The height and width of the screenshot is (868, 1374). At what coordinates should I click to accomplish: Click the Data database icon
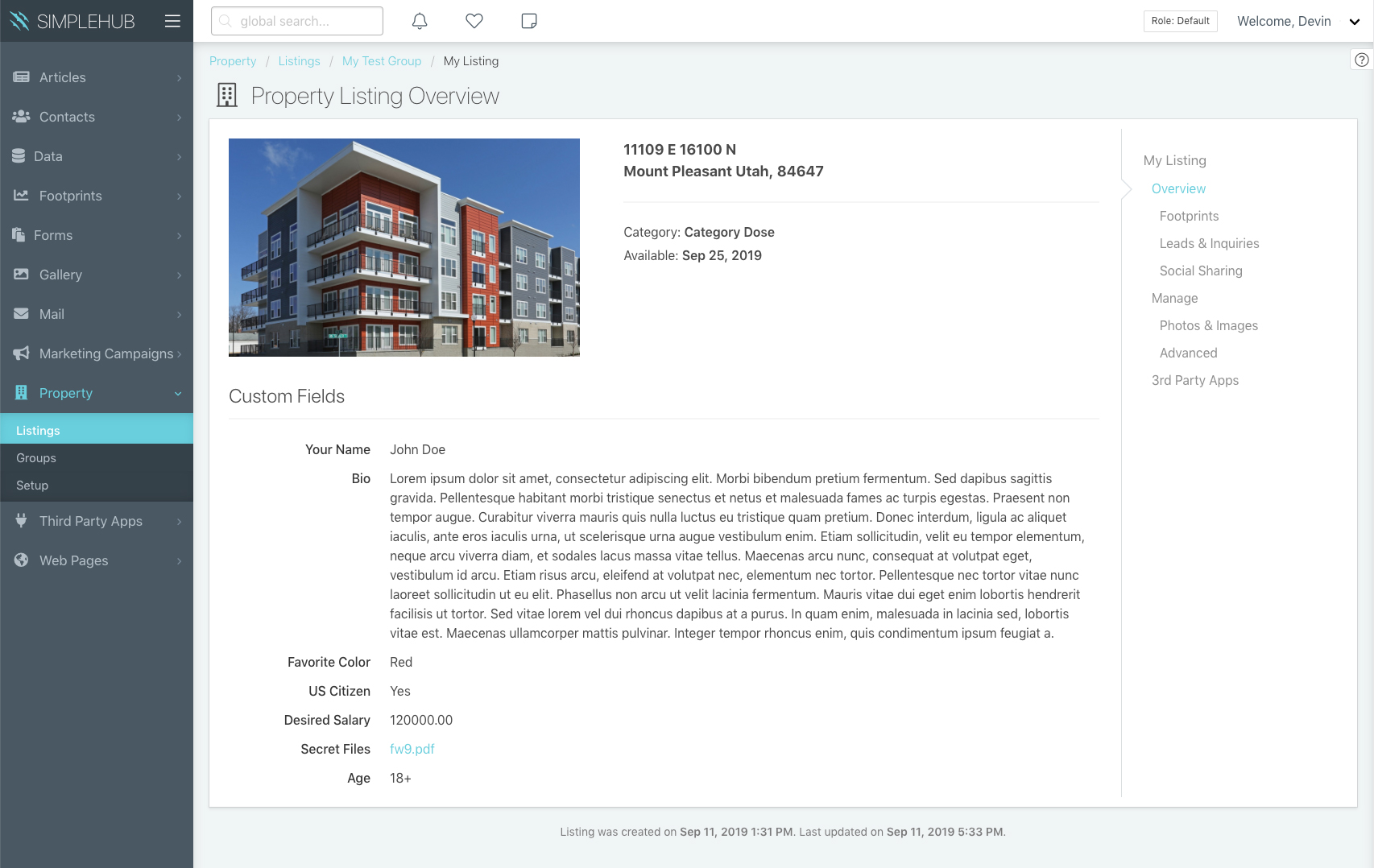pyautogui.click(x=19, y=156)
